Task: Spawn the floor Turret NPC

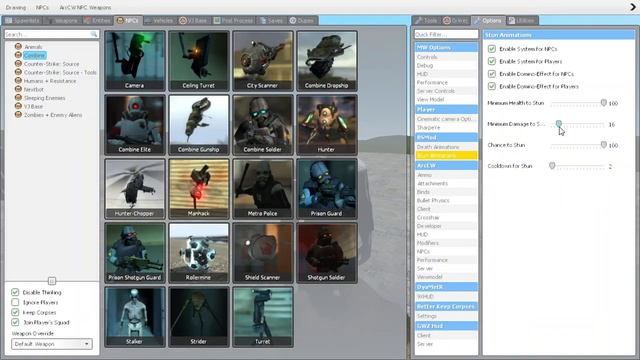Action: click(263, 317)
